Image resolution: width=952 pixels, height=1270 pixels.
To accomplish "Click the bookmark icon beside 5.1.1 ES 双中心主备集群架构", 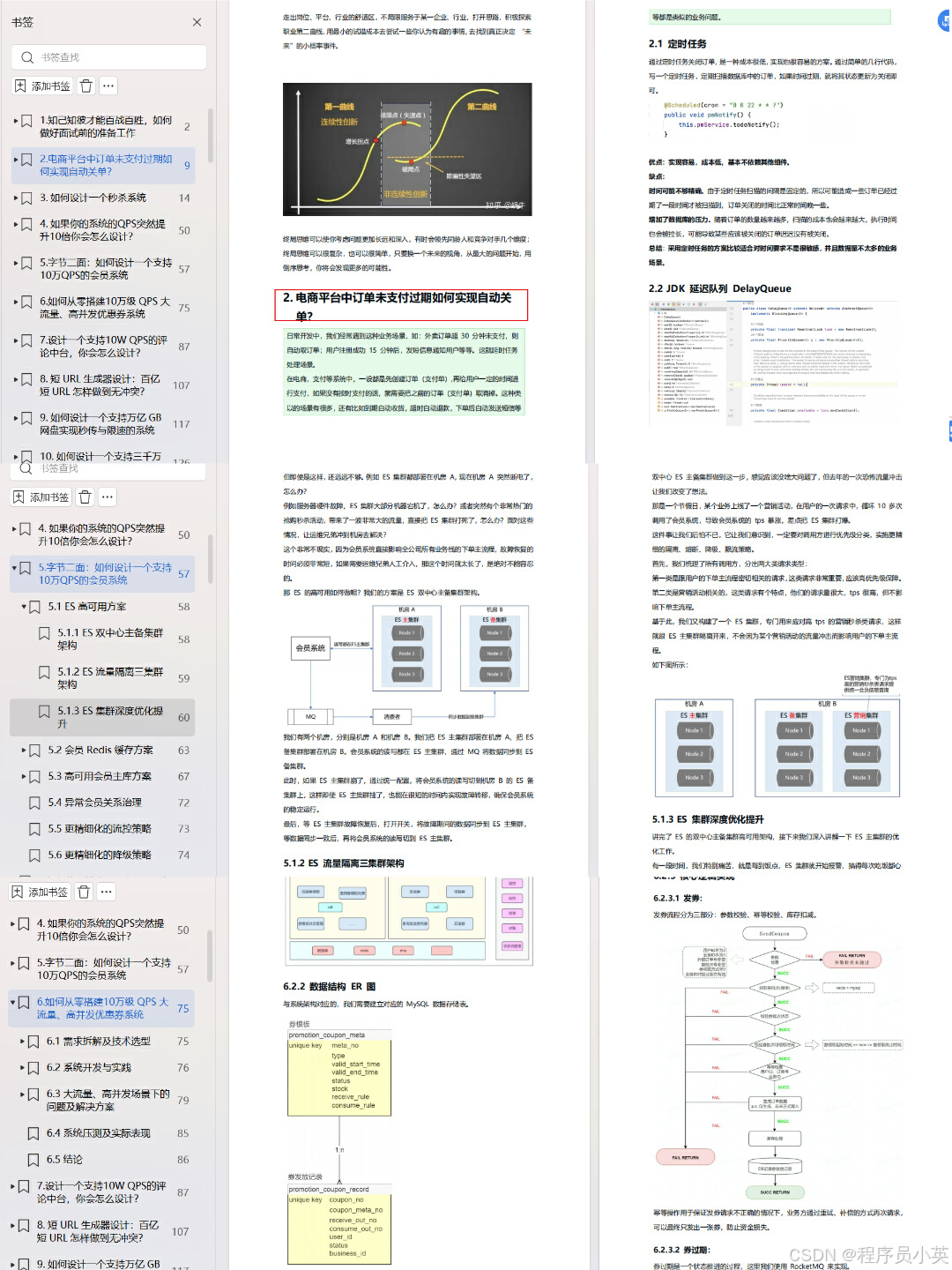I will (x=44, y=633).
